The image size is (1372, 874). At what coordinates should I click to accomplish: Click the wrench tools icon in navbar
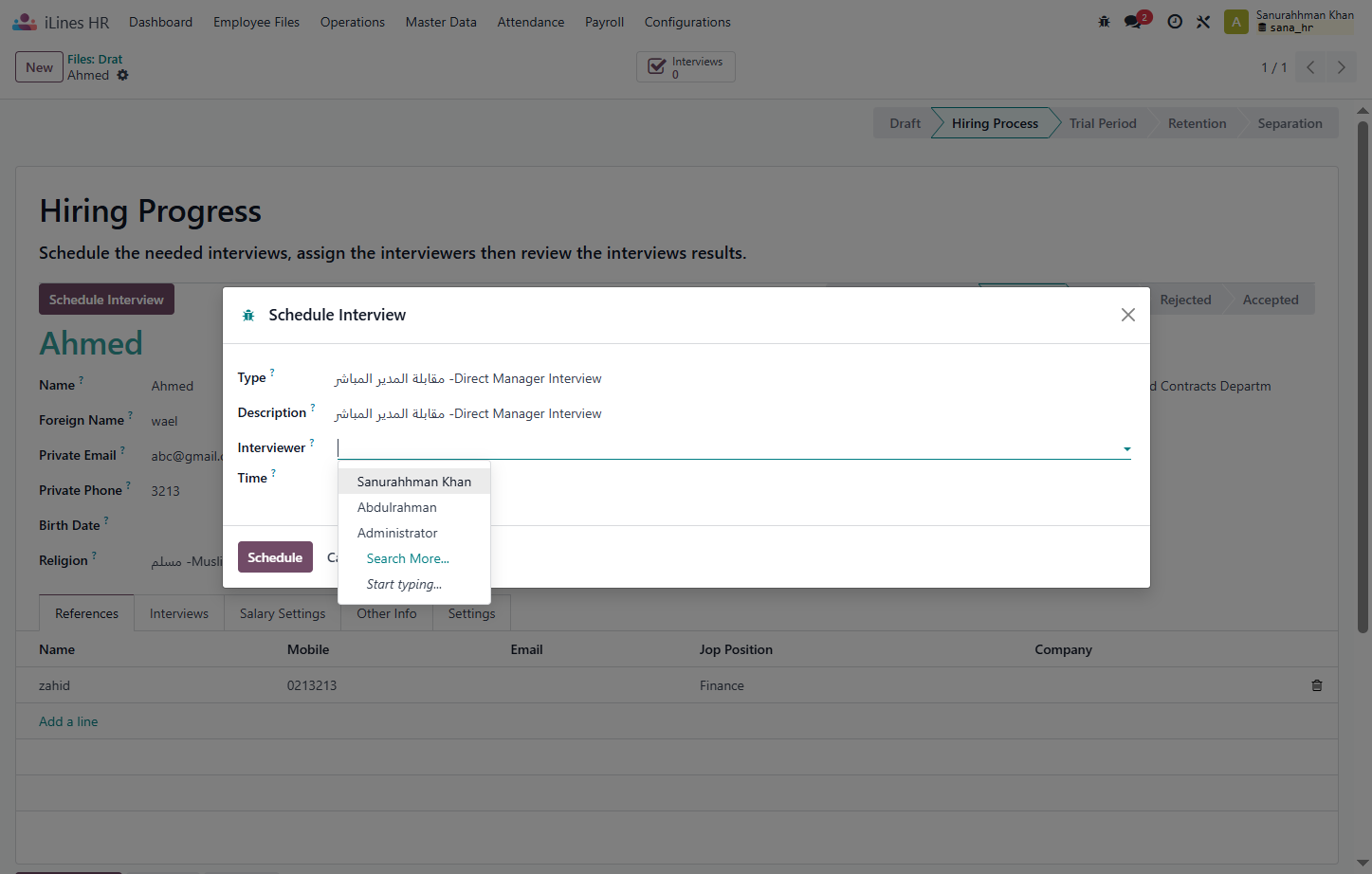1203,22
